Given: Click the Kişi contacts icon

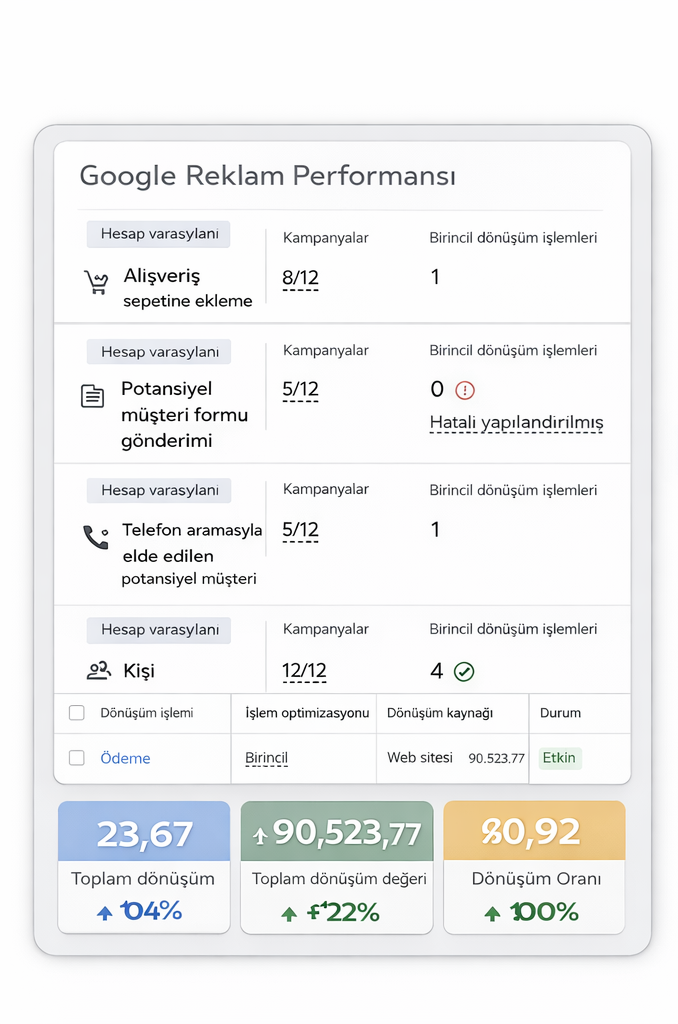Looking at the screenshot, I should coord(99,670).
